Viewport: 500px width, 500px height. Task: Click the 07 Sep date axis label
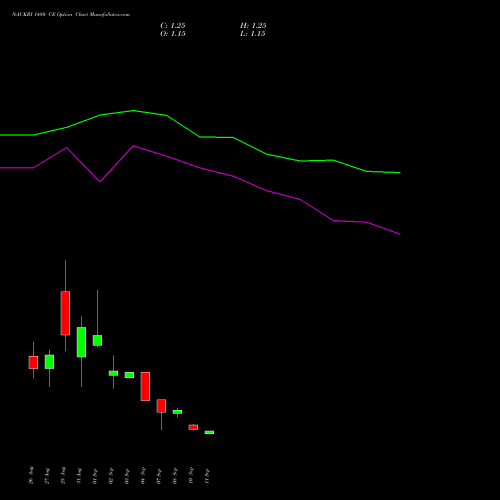point(159,476)
